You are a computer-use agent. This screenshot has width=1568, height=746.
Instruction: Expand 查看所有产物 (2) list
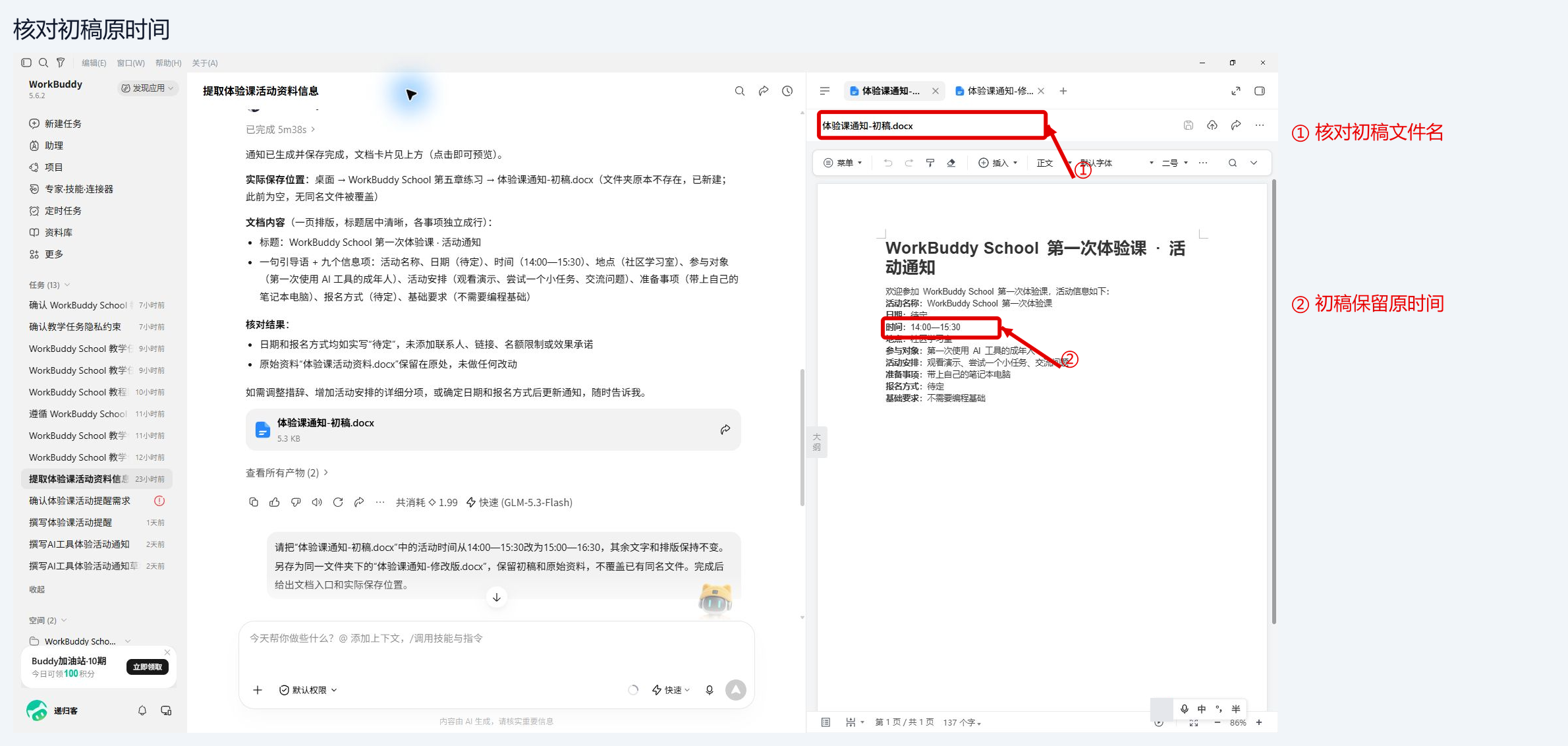[x=287, y=473]
